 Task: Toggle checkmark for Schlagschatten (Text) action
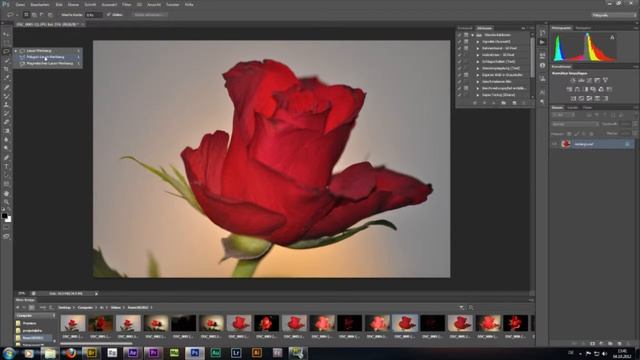[x=459, y=62]
